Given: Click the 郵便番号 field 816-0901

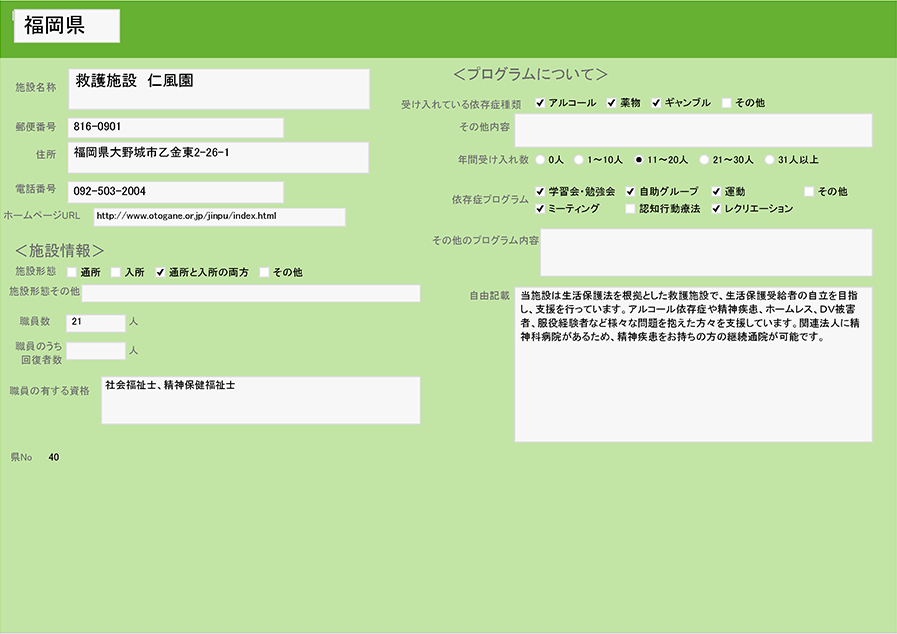Looking at the screenshot, I should [x=175, y=128].
